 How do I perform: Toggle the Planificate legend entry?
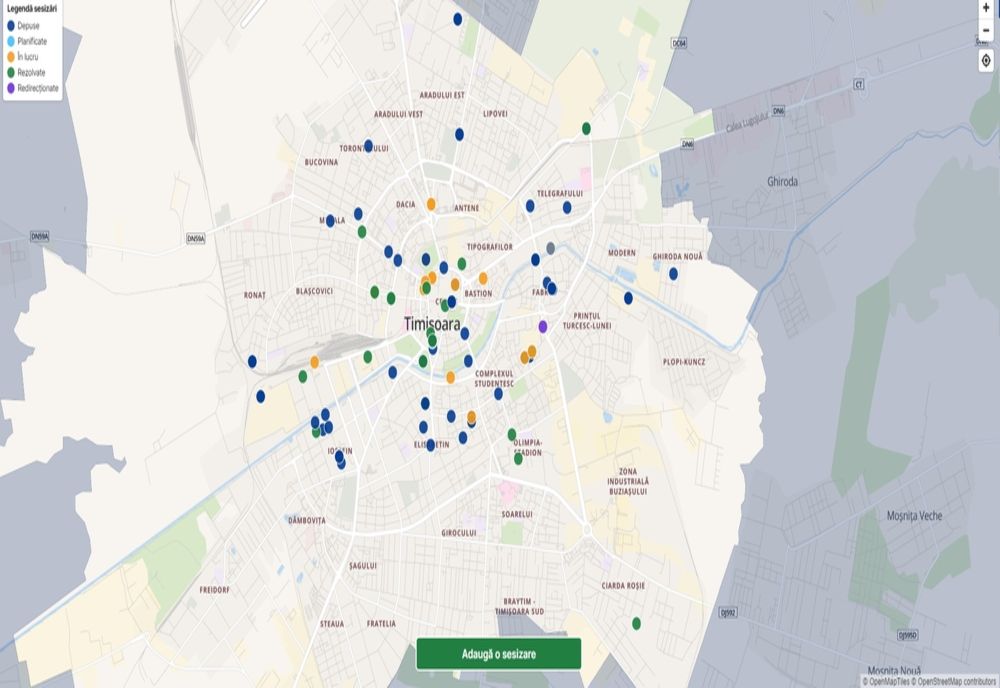point(35,41)
